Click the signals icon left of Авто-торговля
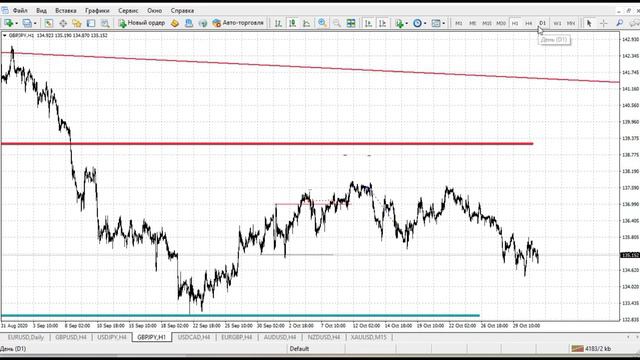640x360 pixels. click(203, 23)
